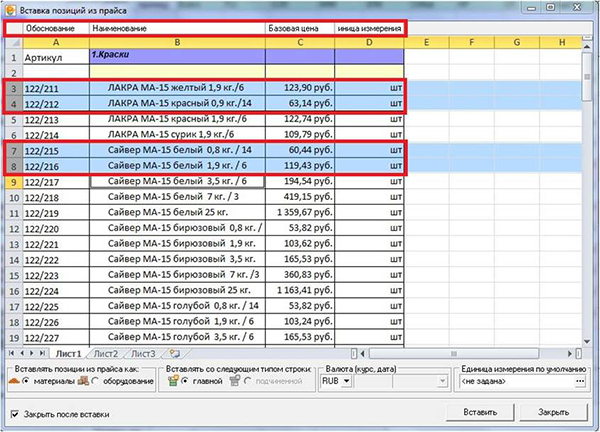The width and height of the screenshot is (600, 432).
Task: Select column E header
Action: [x=426, y=42]
